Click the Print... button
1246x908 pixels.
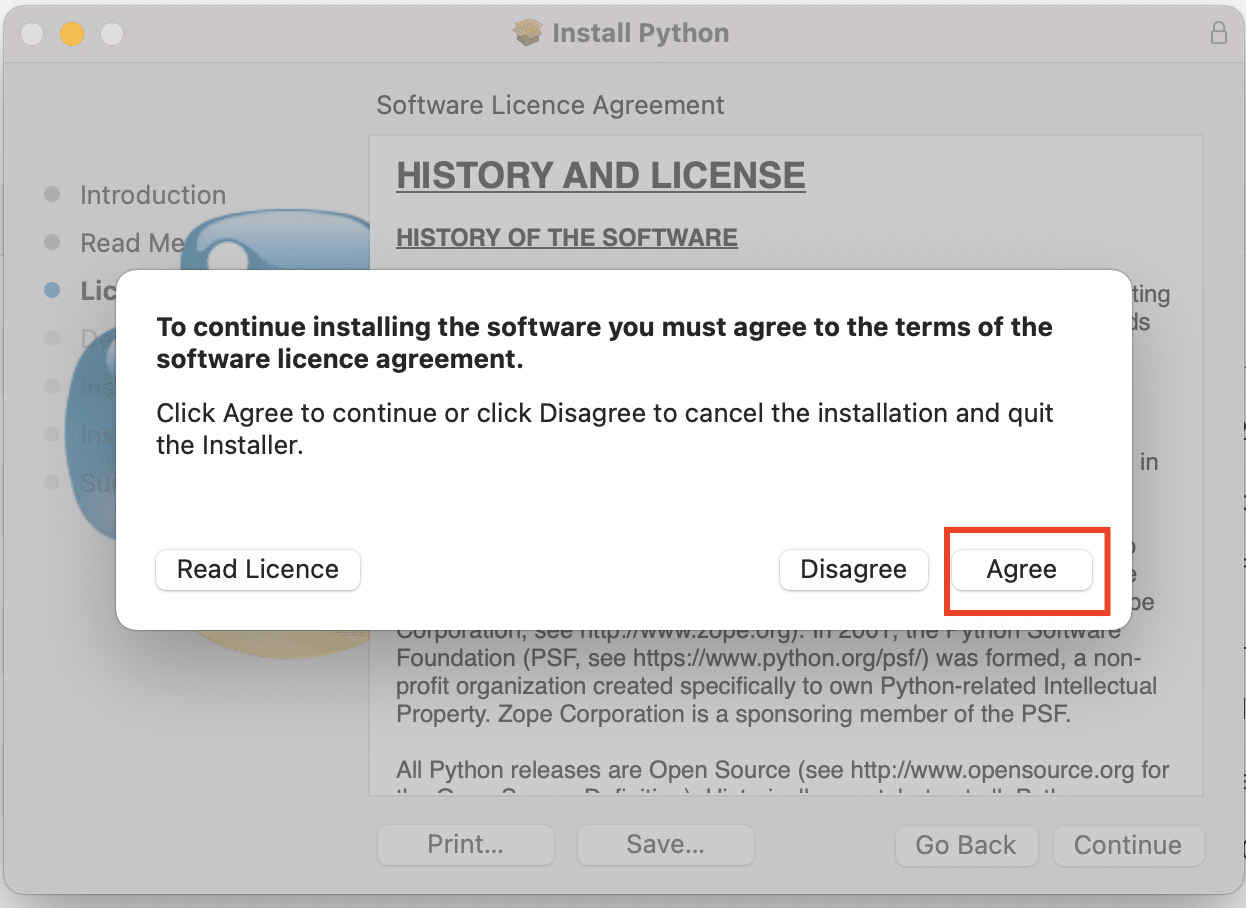[466, 845]
